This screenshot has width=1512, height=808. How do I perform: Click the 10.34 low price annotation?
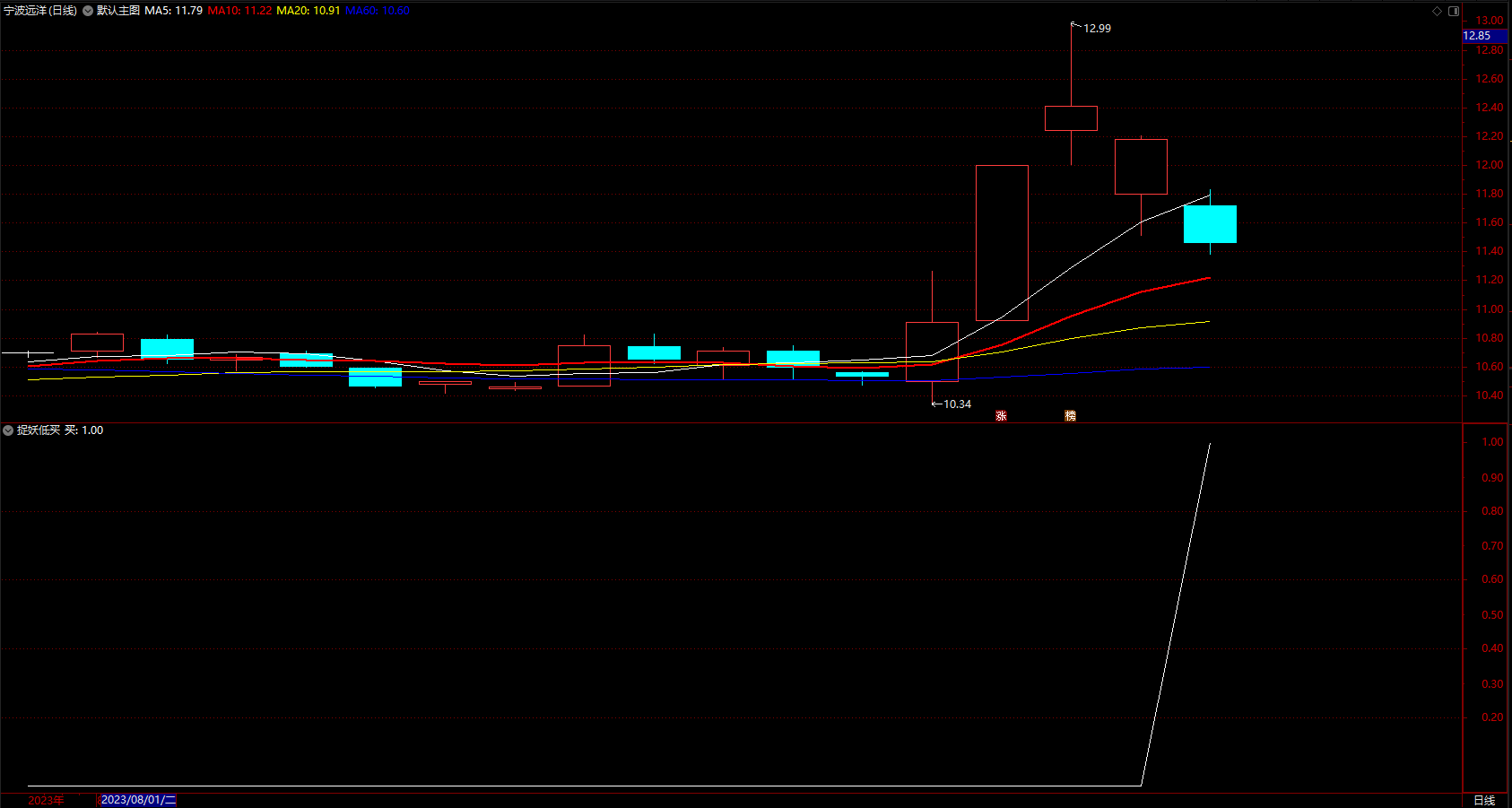coord(957,404)
